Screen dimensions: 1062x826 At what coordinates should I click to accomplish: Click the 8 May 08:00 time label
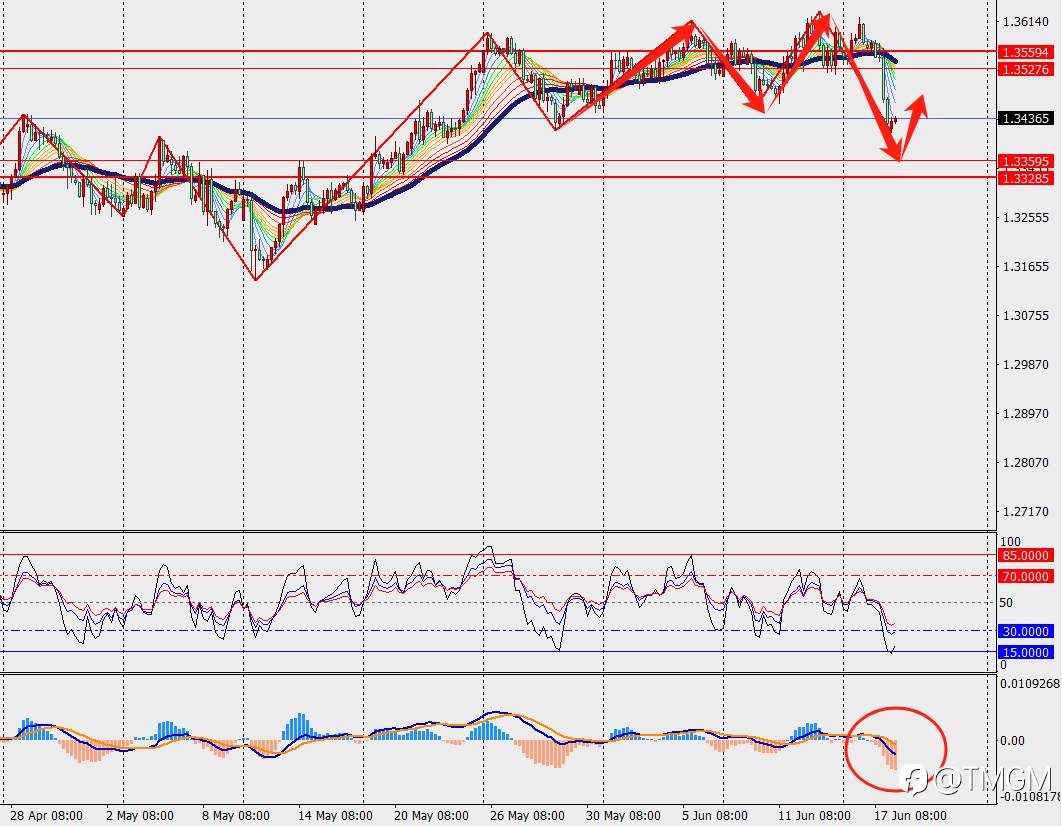click(x=236, y=815)
